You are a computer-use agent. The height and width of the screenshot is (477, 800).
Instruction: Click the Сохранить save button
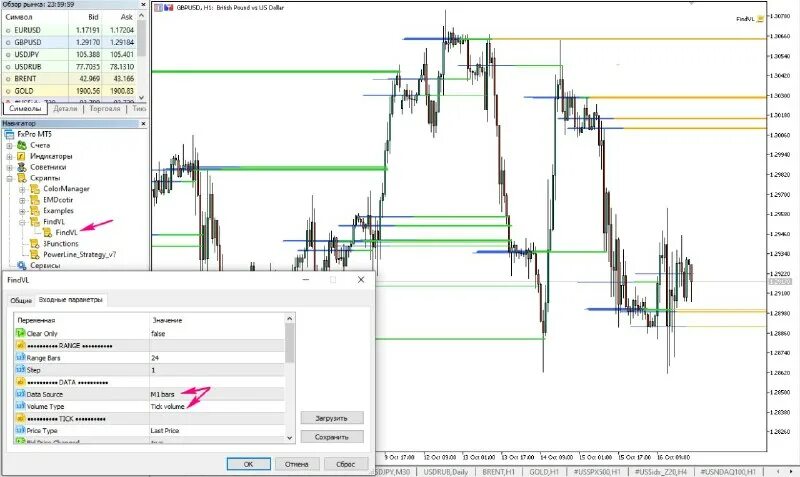pyautogui.click(x=332, y=437)
